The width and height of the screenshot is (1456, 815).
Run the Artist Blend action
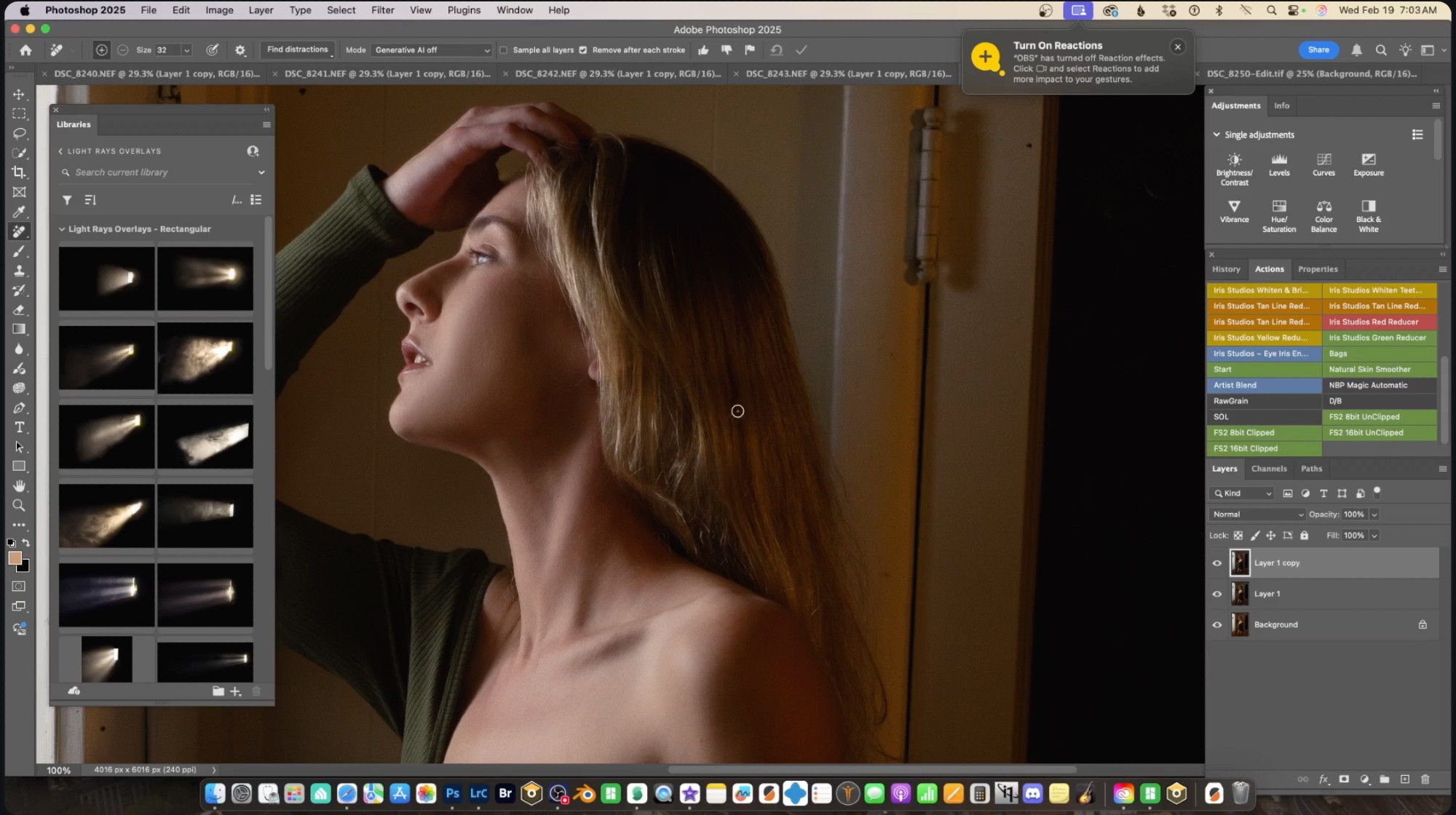pyautogui.click(x=1264, y=385)
